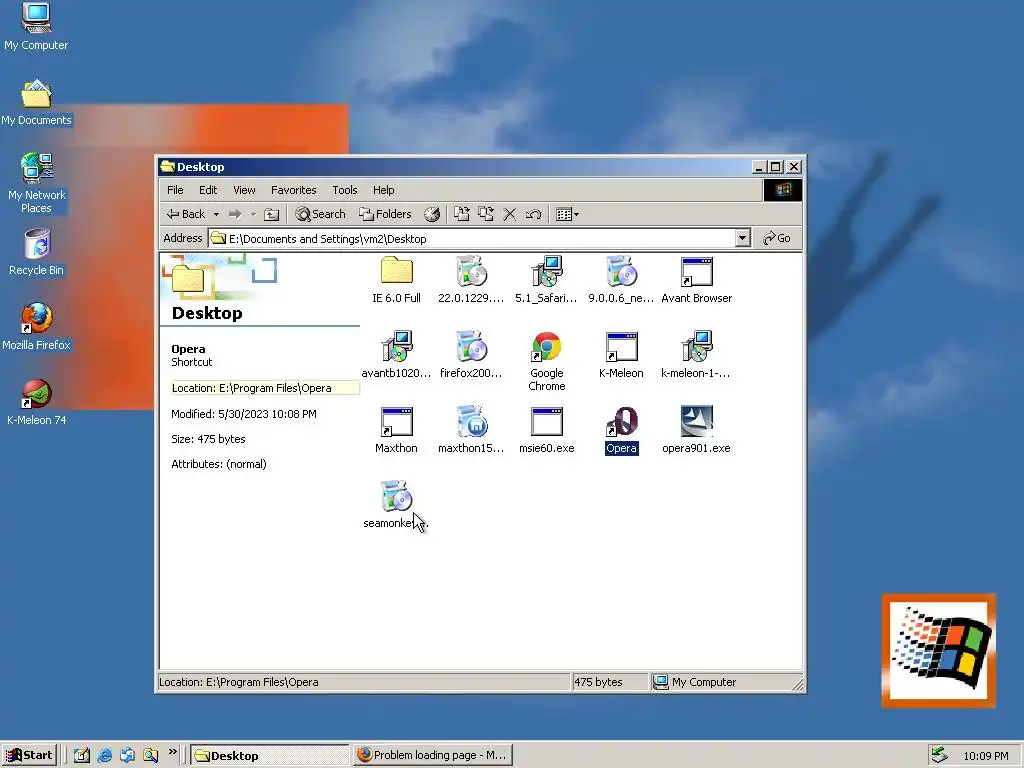
Task: Select the K-Meleon 74 desktop shortcut
Action: click(37, 402)
